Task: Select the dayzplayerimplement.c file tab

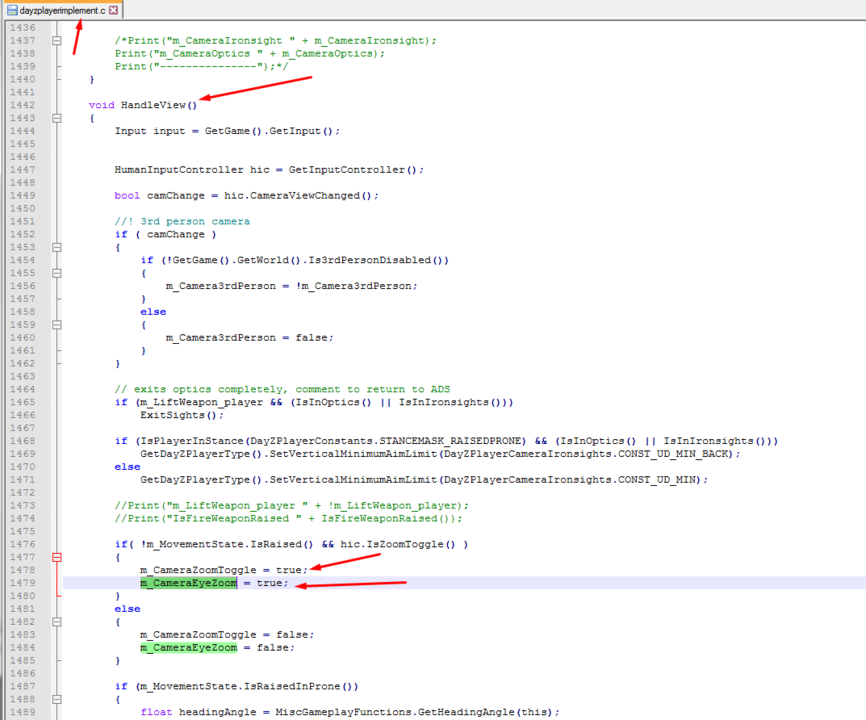Action: 61,10
